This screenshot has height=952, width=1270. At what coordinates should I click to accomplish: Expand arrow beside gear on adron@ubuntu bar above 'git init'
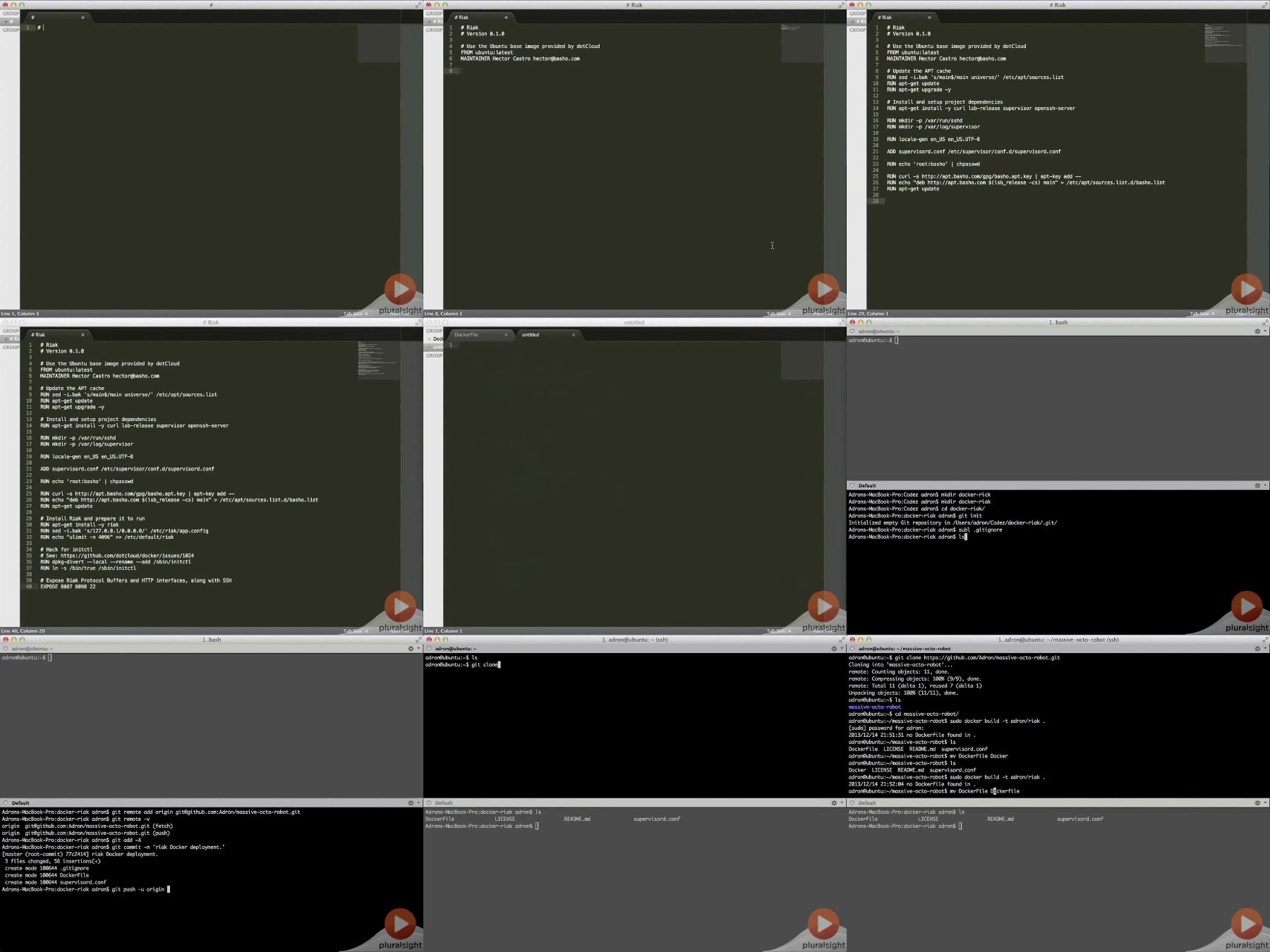[1265, 331]
